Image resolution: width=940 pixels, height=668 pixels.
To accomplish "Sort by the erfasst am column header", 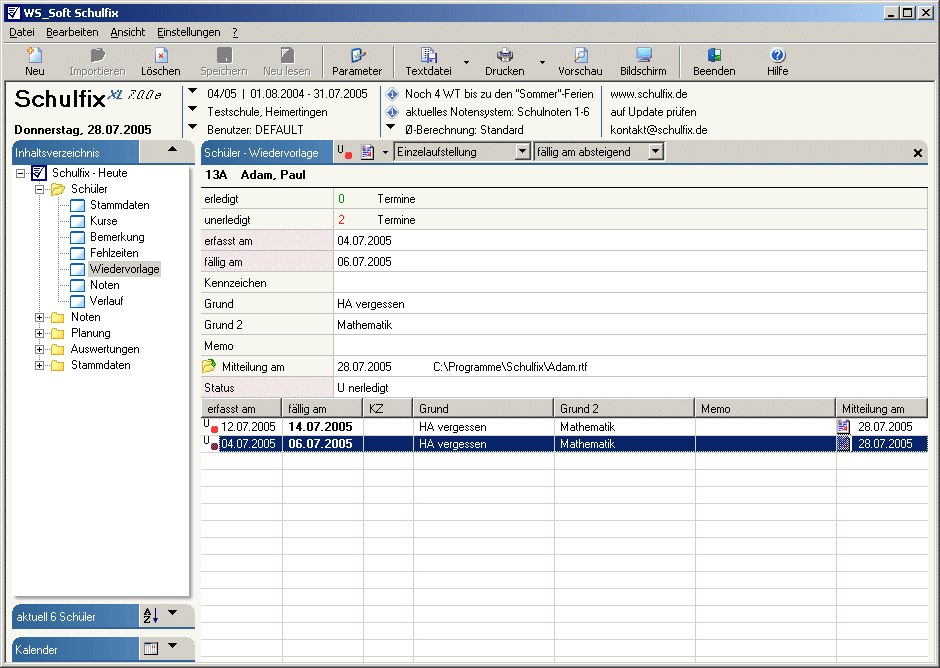I will coord(241,408).
